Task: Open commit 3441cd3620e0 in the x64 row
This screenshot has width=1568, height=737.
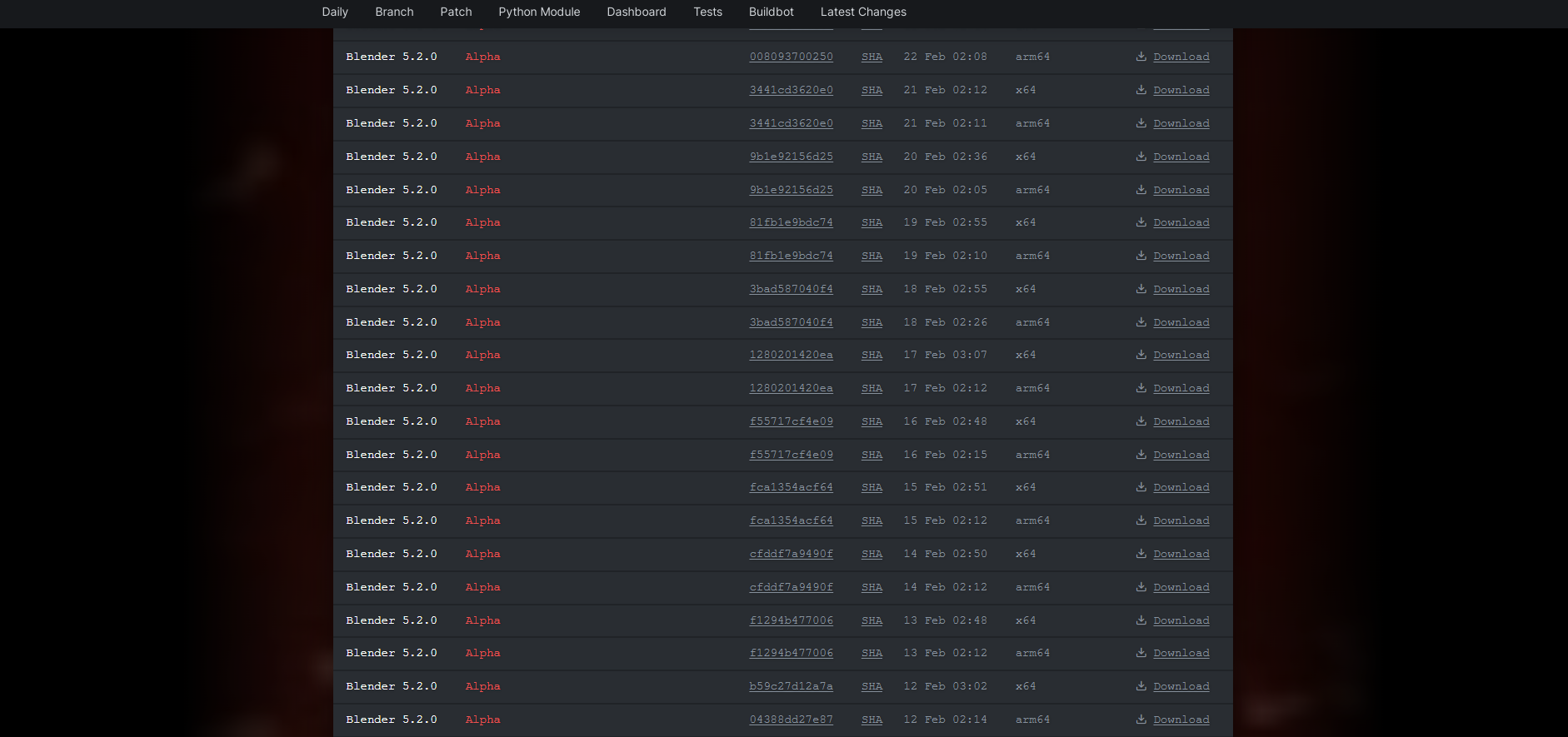Action: click(x=791, y=90)
